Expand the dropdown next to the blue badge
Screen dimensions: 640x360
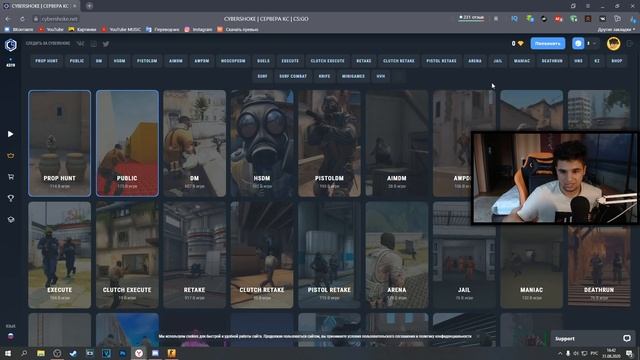[594, 43]
